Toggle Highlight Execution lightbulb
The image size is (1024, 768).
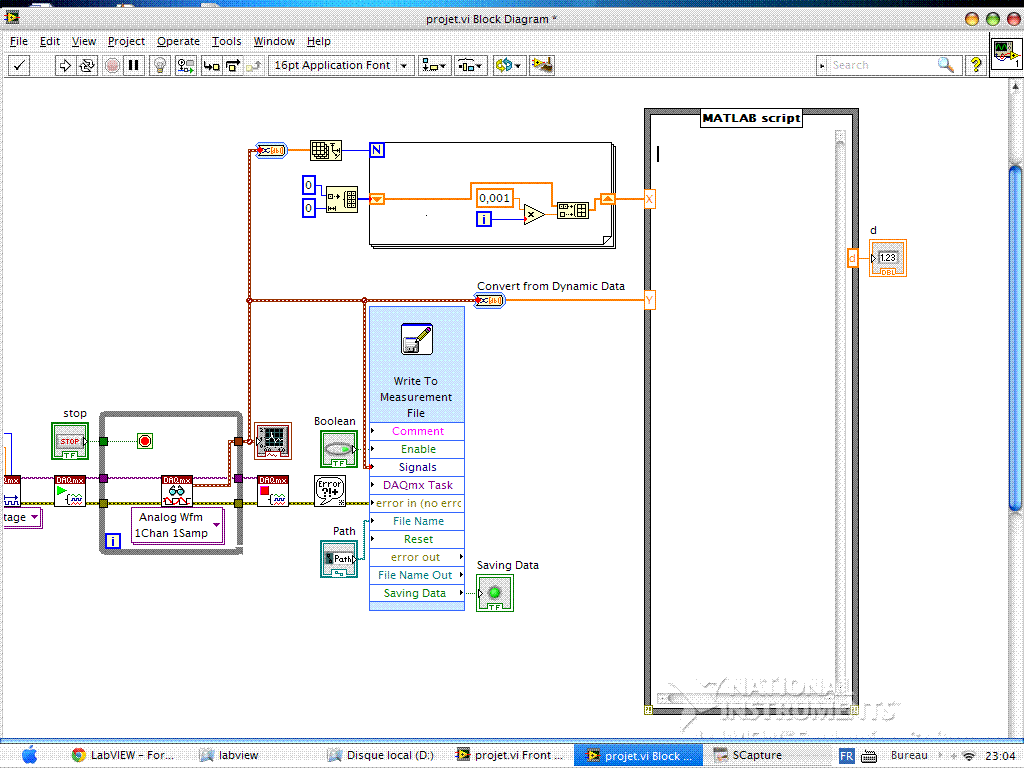point(160,65)
